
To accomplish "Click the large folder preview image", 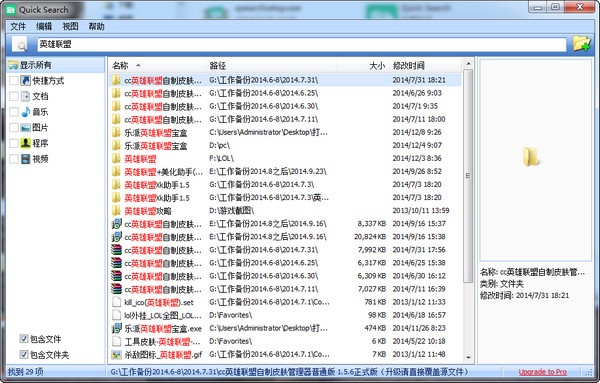I will click(x=531, y=157).
